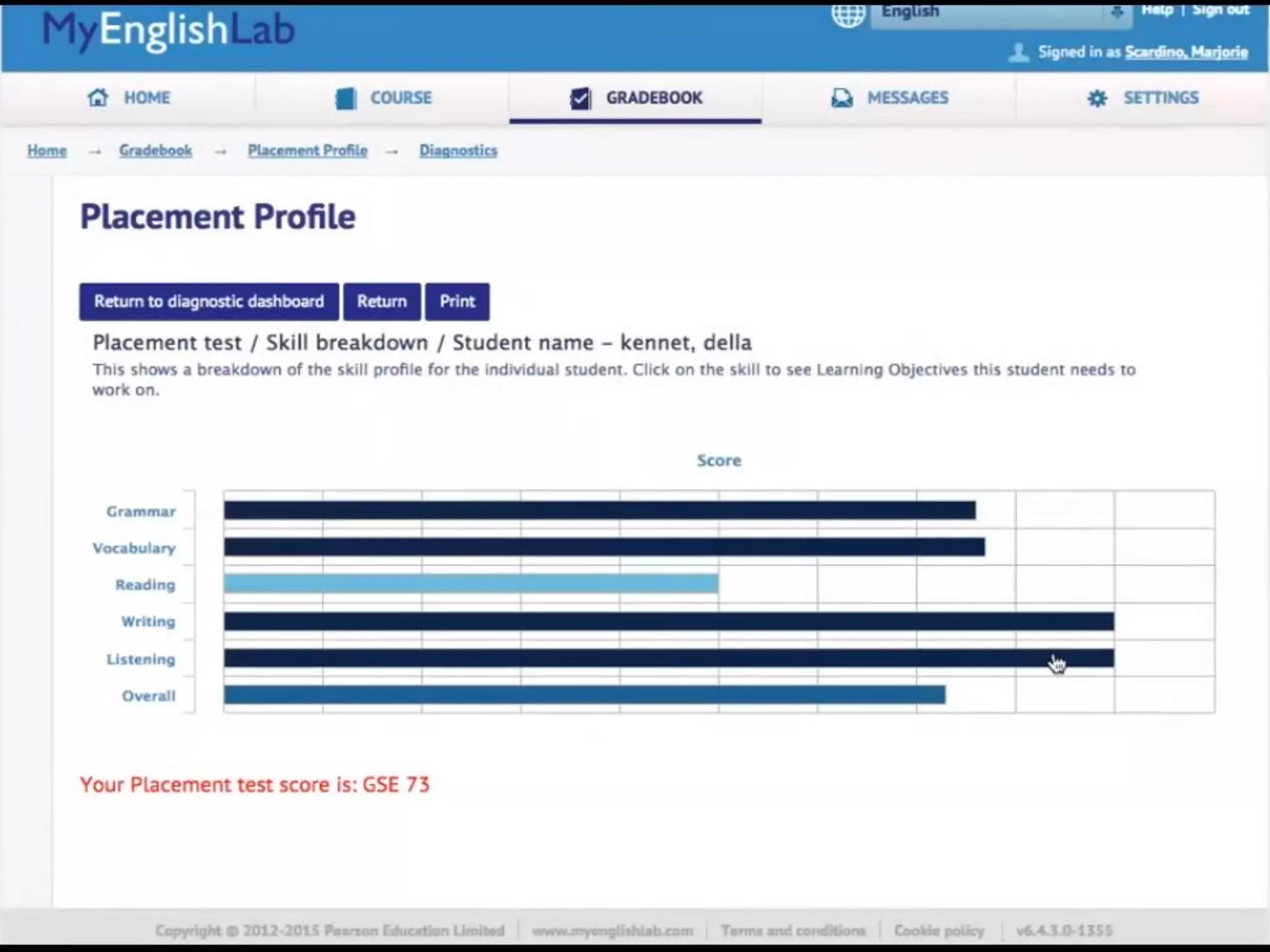Screen dimensions: 1270x952
Task: Click the Overall score bar
Action: click(x=584, y=695)
